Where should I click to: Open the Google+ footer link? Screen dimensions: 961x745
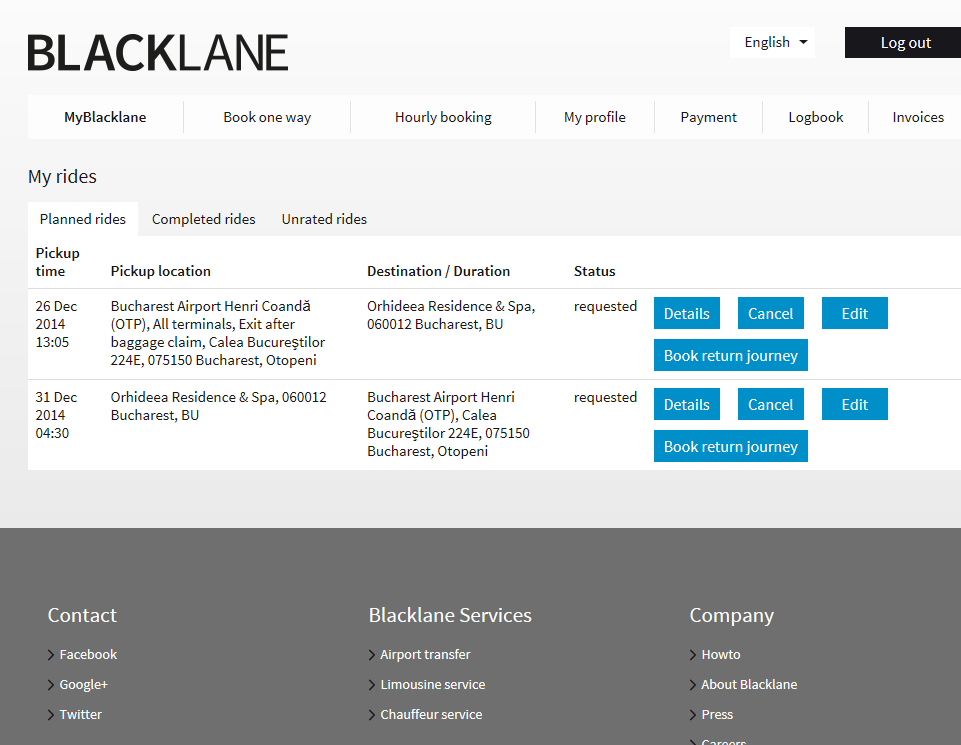coord(83,684)
